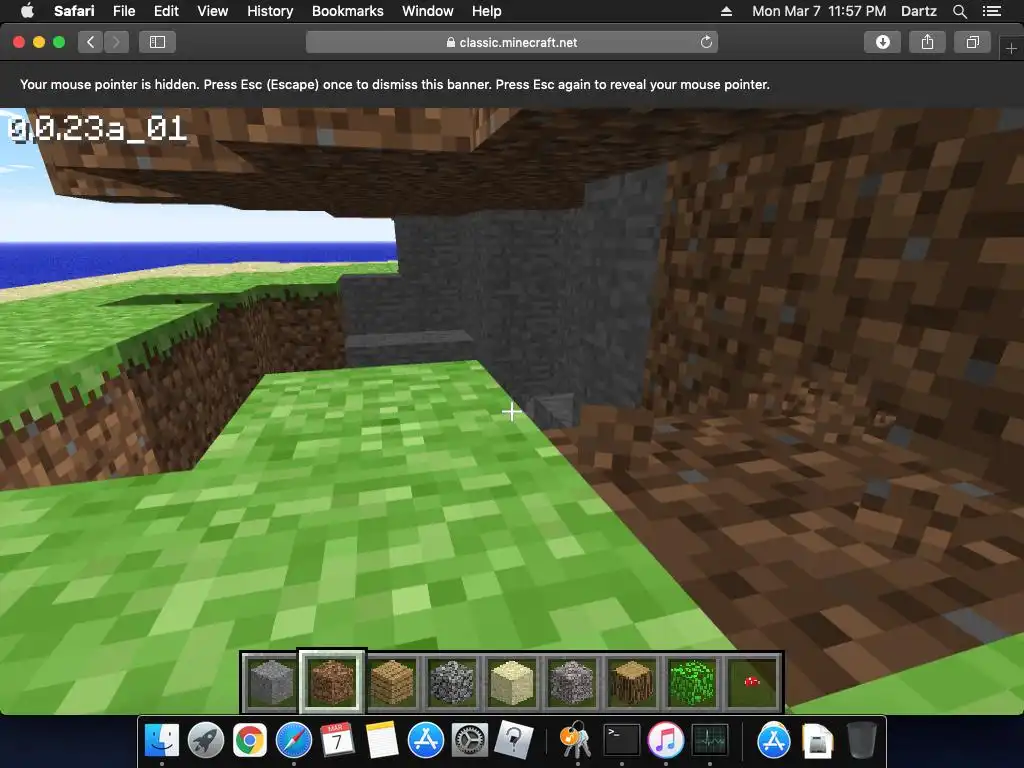Click the 0.0.23a_01 version text

tap(97, 129)
